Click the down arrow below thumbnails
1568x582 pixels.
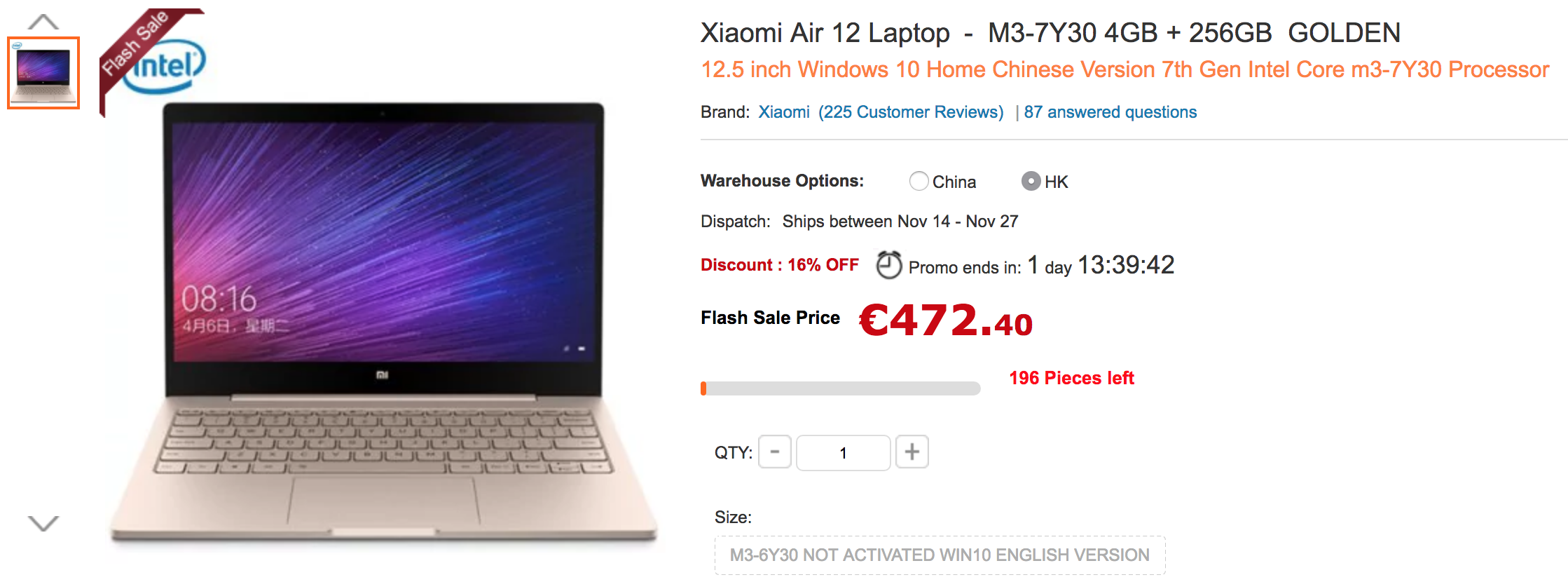point(43,523)
